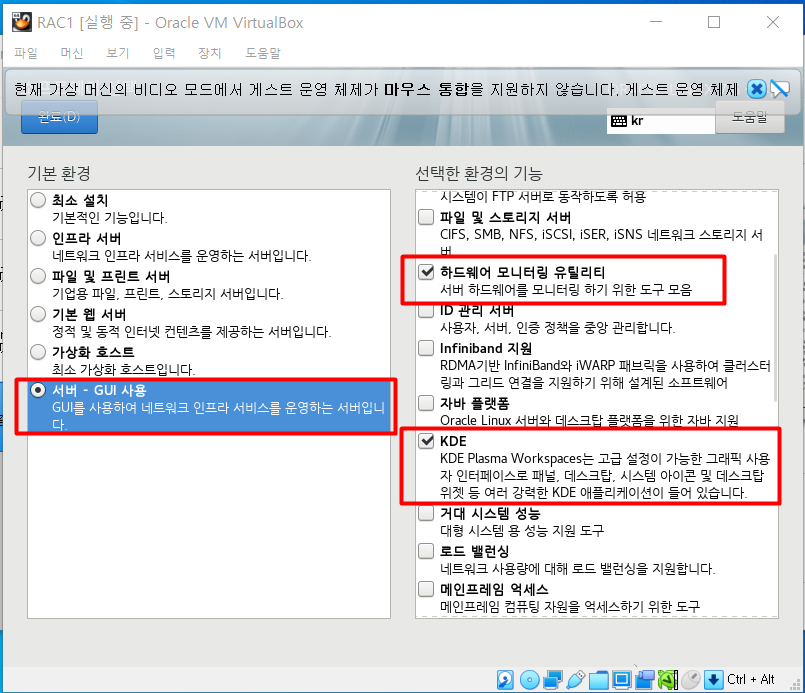Click the 선택한 환경의 기능 heading
805x693 pixels.
[479, 174]
